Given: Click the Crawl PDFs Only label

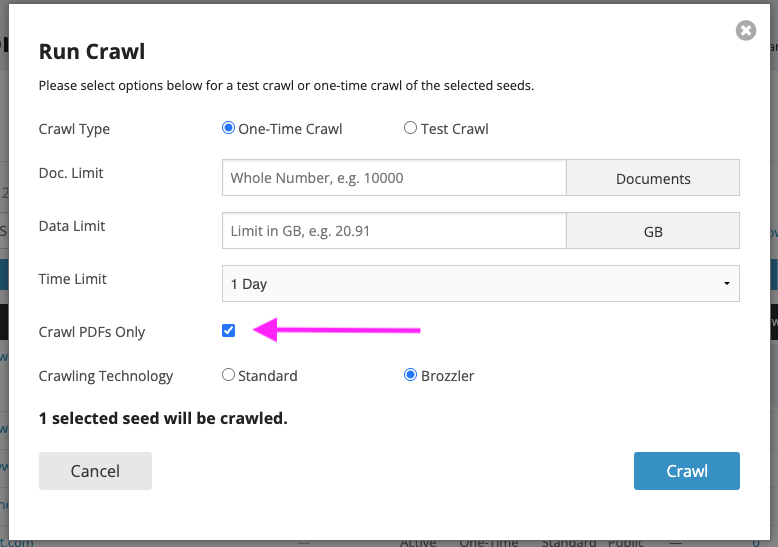Looking at the screenshot, I should tap(92, 332).
